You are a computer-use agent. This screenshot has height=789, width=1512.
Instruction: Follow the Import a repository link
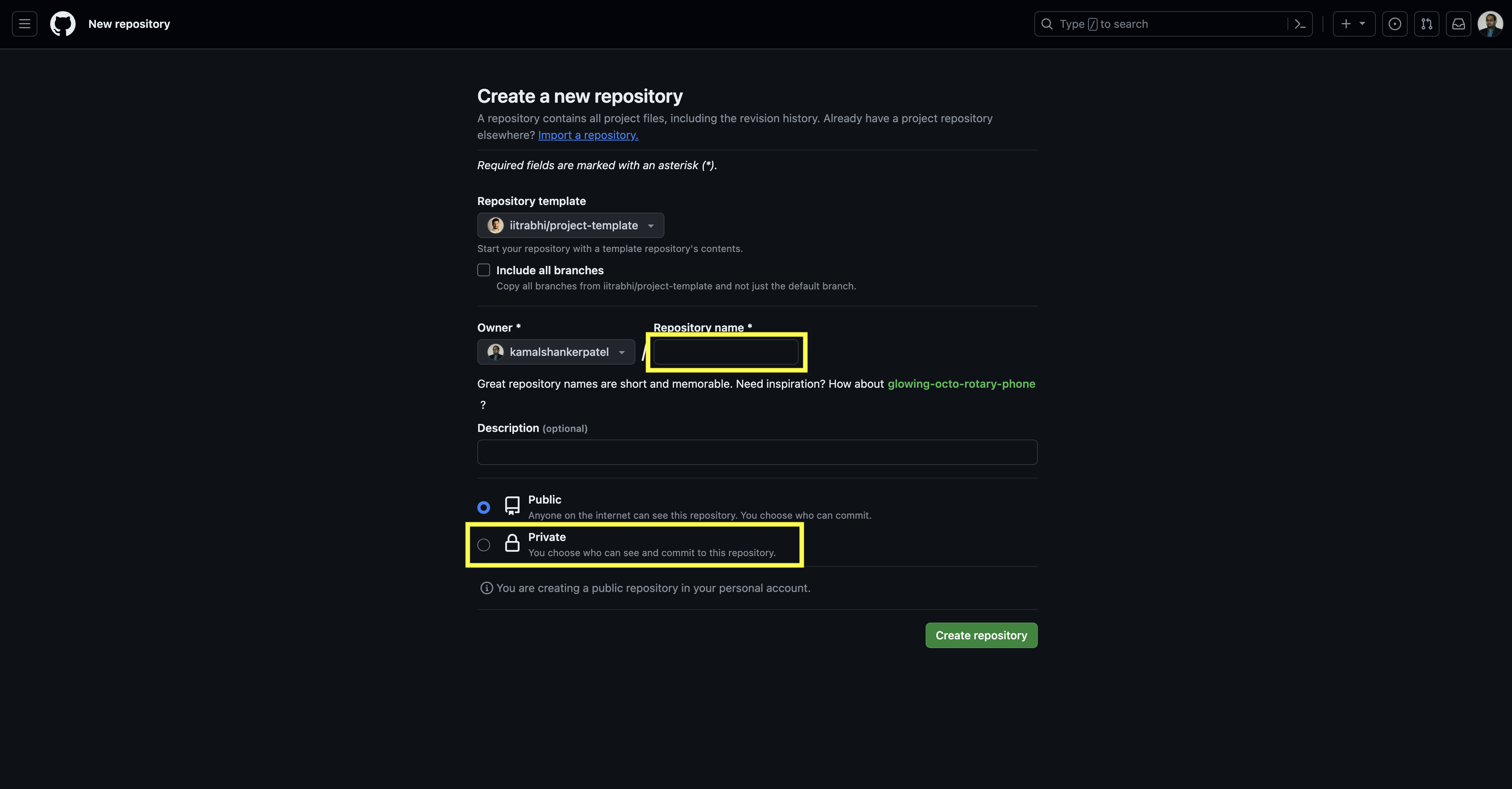tap(588, 135)
